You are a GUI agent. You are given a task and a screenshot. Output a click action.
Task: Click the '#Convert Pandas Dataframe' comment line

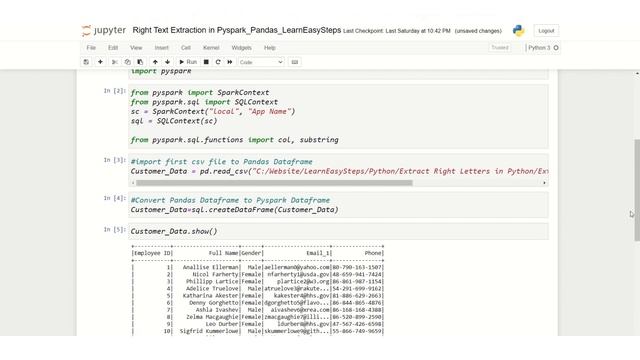tap(230, 200)
